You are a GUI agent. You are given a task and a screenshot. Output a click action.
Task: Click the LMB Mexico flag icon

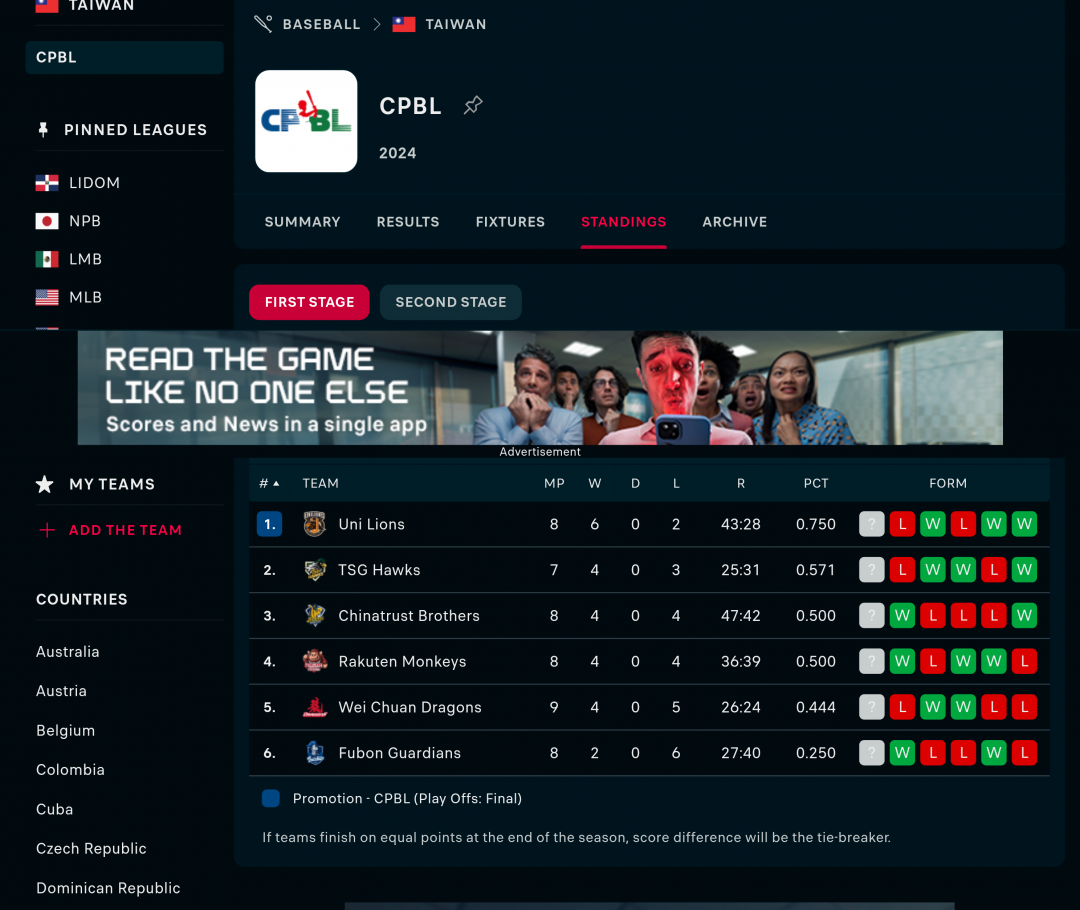(47, 259)
